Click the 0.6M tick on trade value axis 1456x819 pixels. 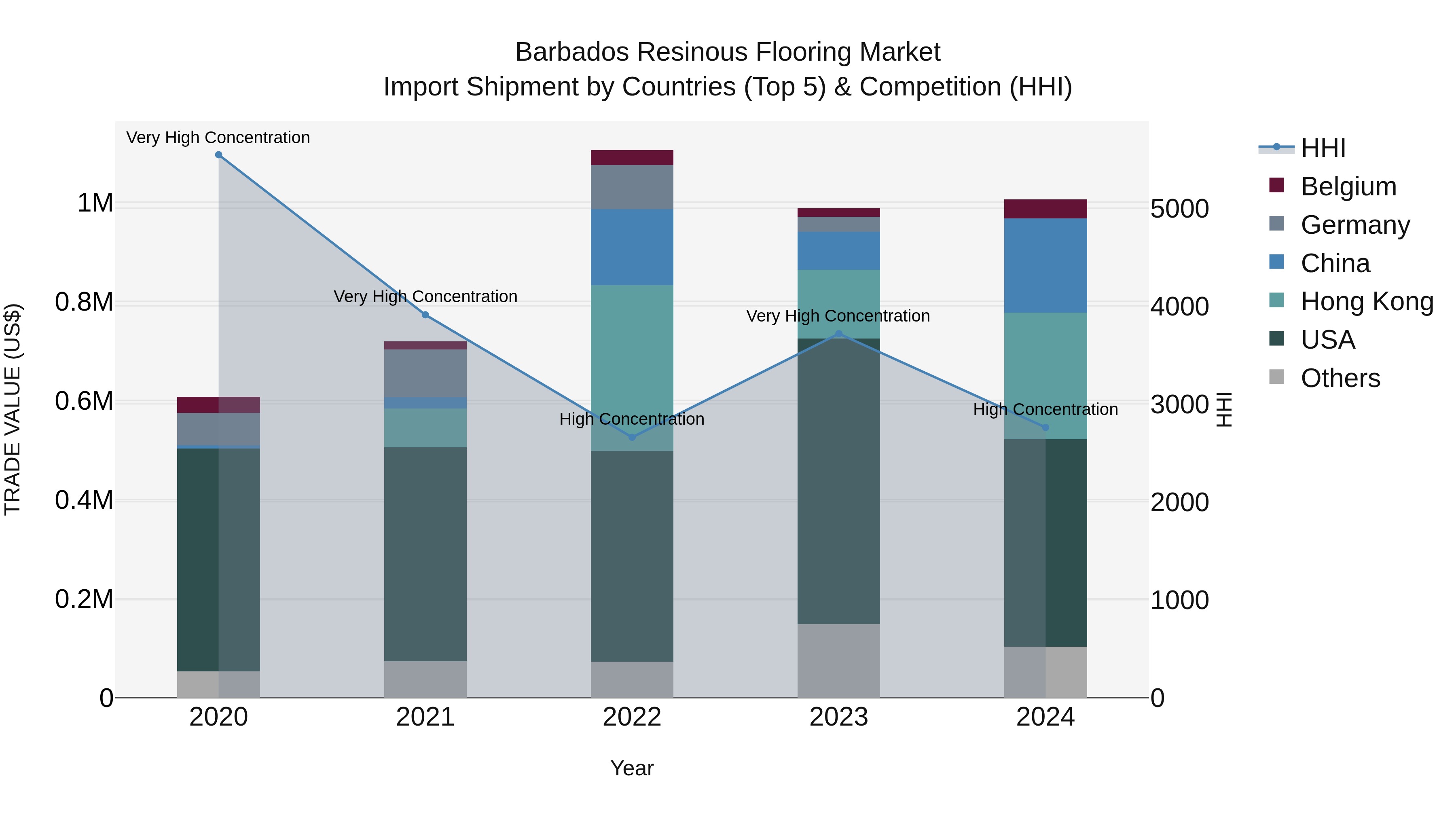click(84, 401)
